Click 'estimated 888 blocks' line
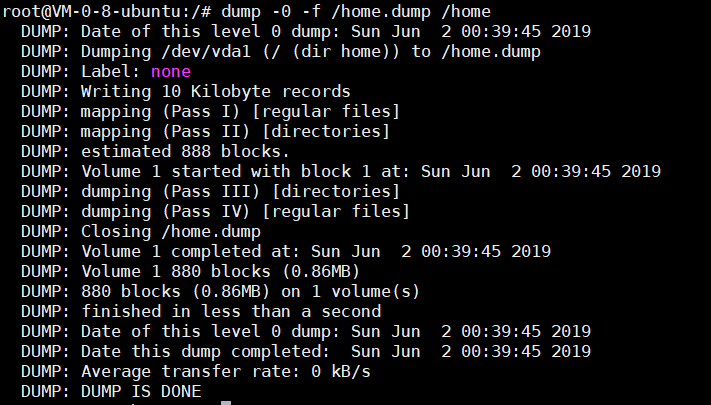 [x=155, y=151]
